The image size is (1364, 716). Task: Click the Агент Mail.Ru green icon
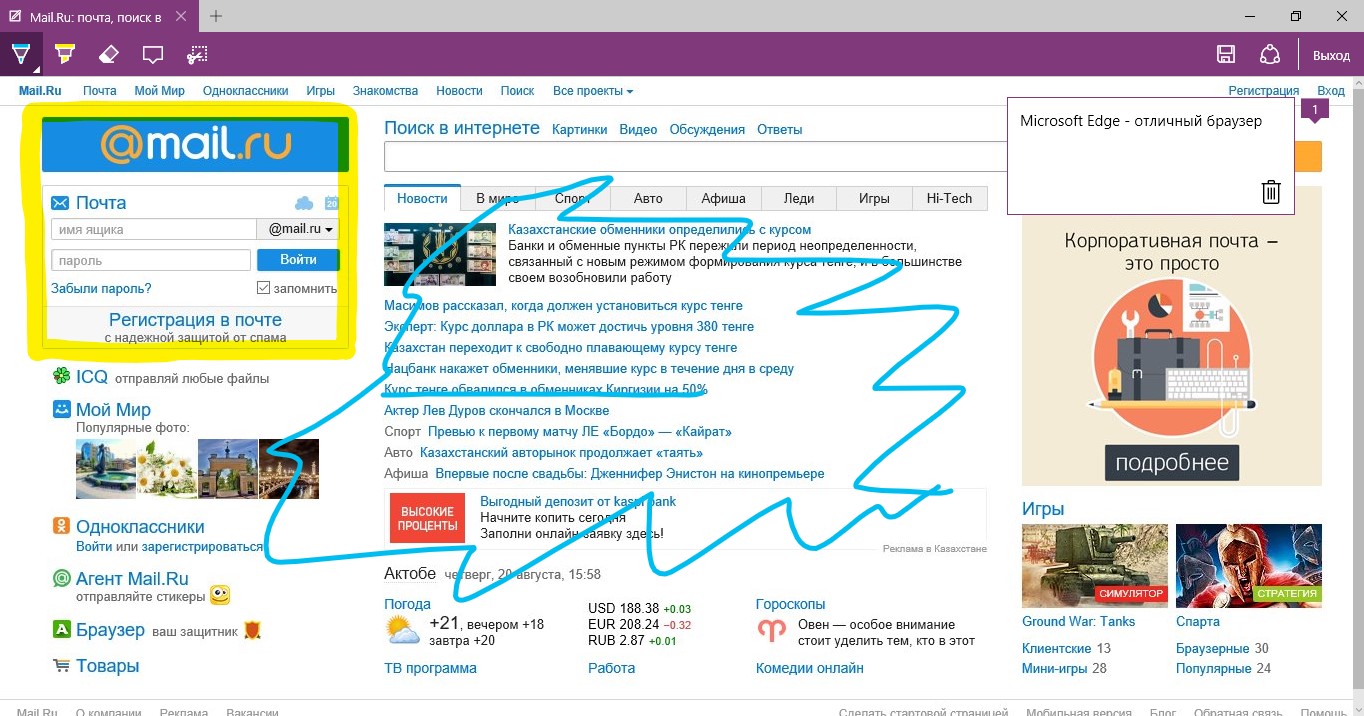click(61, 578)
